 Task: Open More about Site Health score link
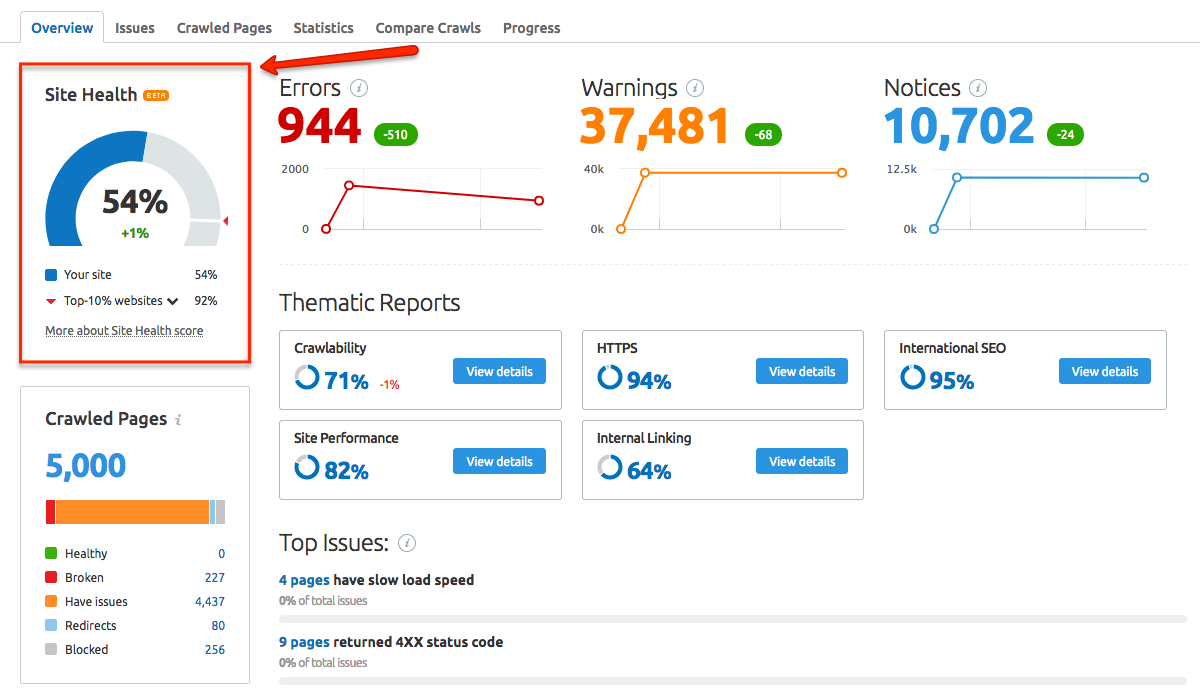123,330
